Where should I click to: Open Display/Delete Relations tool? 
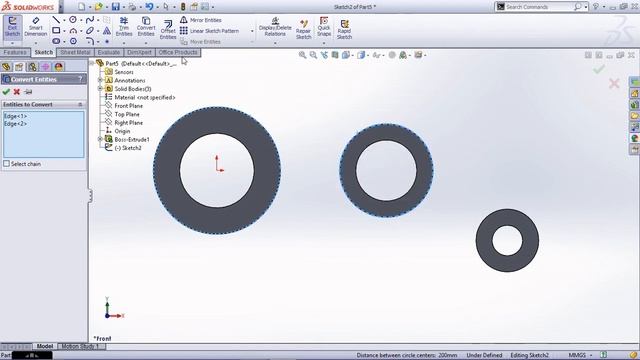tap(275, 27)
